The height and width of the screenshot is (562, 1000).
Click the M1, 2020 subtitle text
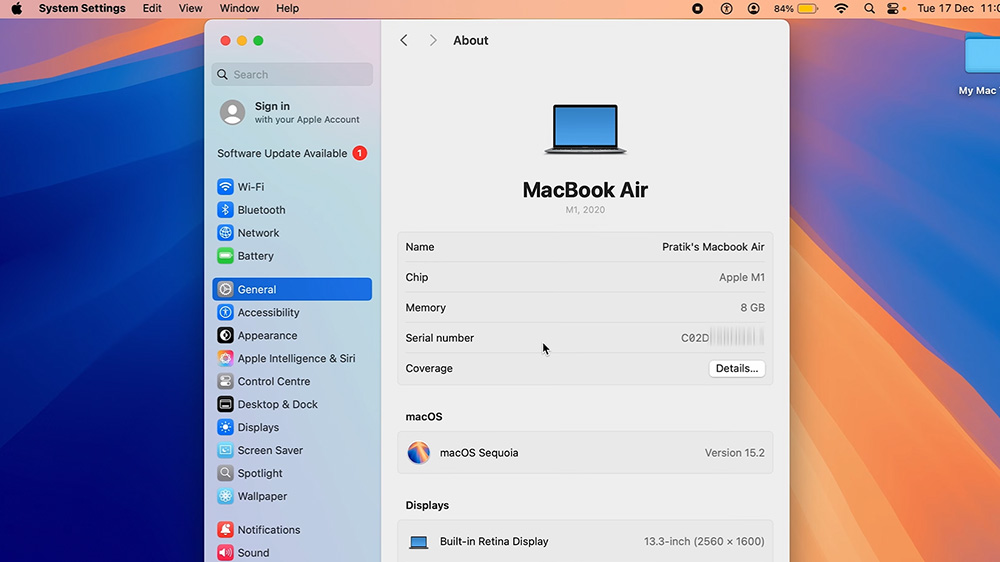coord(585,210)
